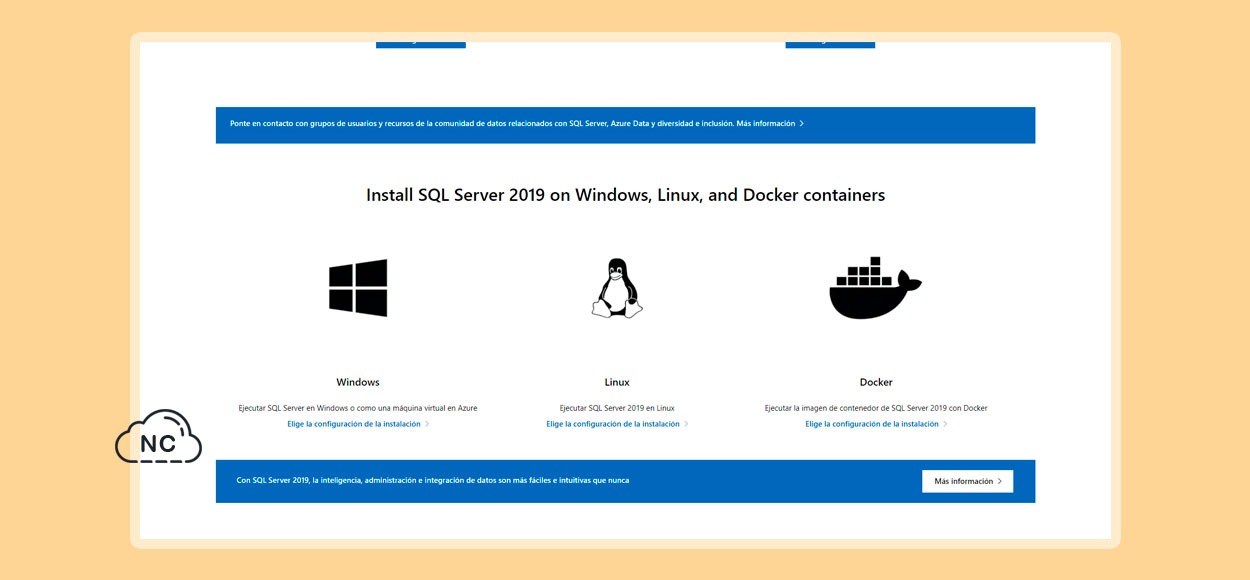
Task: Click the 'Linux' heading text
Action: point(617,382)
